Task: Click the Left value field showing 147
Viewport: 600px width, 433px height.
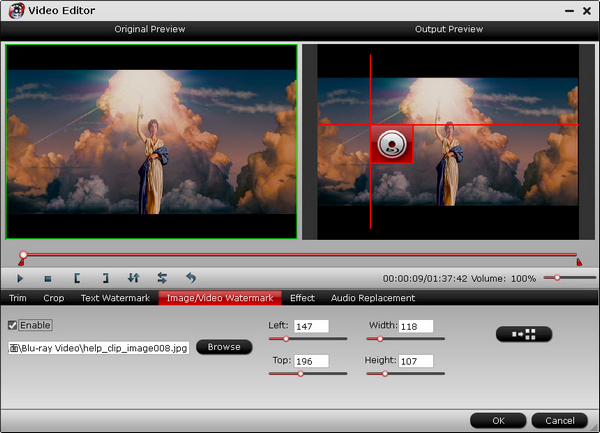Action: coord(311,326)
